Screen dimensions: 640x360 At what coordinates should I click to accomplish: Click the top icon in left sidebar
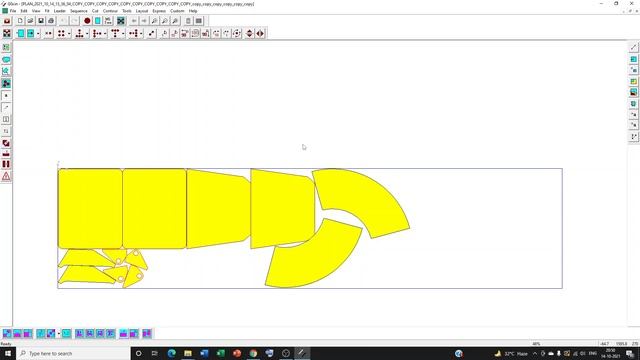[x=6, y=47]
